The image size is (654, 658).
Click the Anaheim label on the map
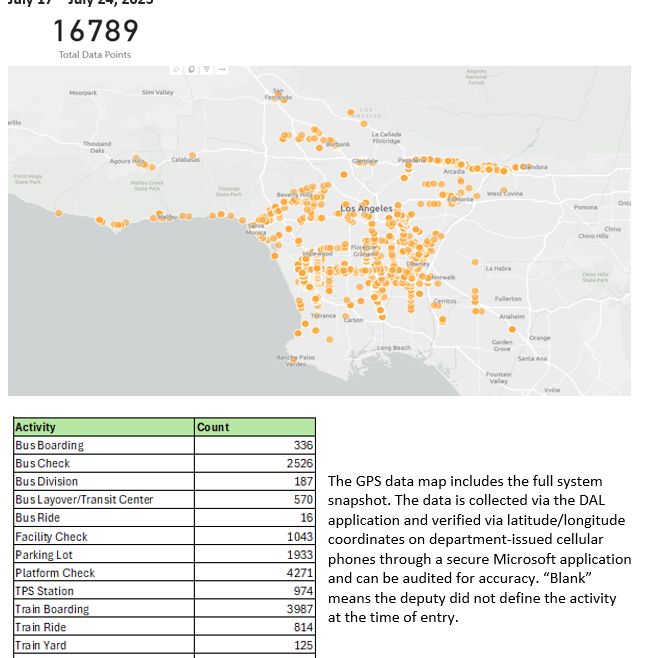(x=512, y=316)
